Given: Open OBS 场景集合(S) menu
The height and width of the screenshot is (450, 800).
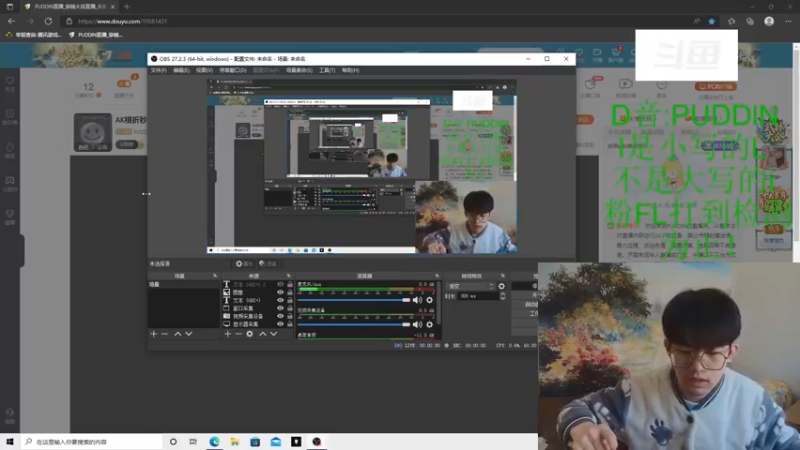Looking at the screenshot, I should [x=299, y=70].
